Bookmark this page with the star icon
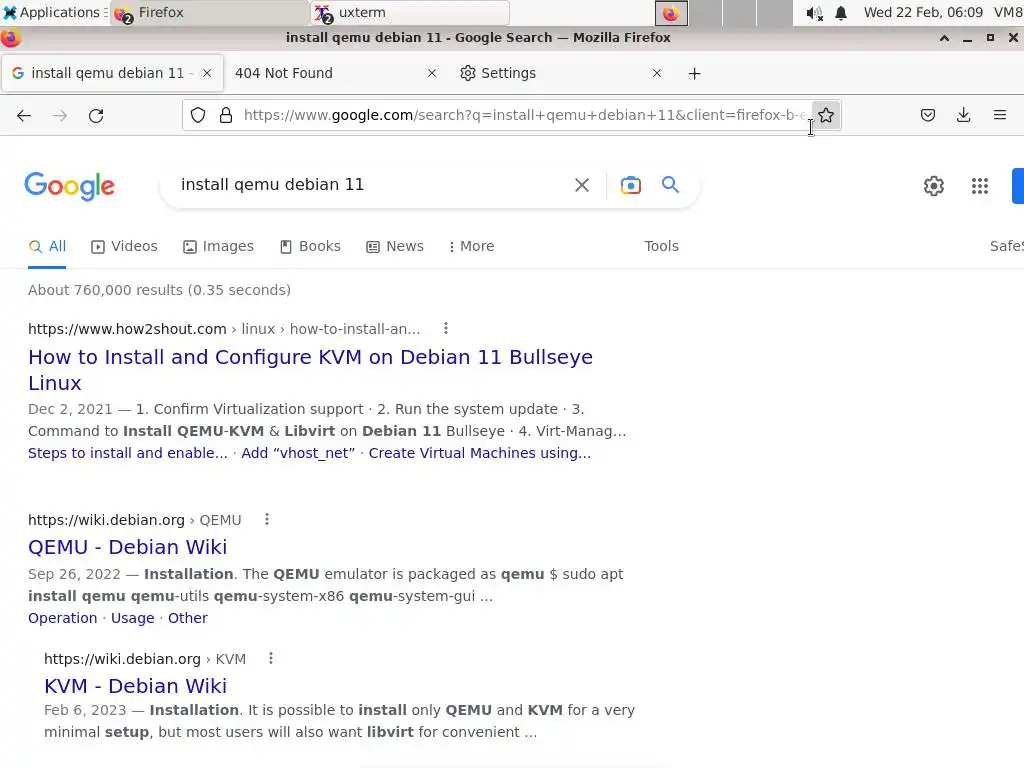The width and height of the screenshot is (1024, 768). [x=826, y=116]
